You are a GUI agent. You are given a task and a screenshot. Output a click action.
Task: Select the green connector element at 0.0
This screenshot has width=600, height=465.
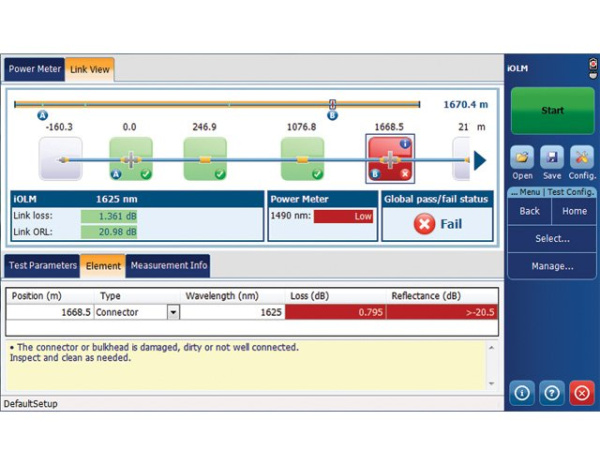tap(130, 159)
